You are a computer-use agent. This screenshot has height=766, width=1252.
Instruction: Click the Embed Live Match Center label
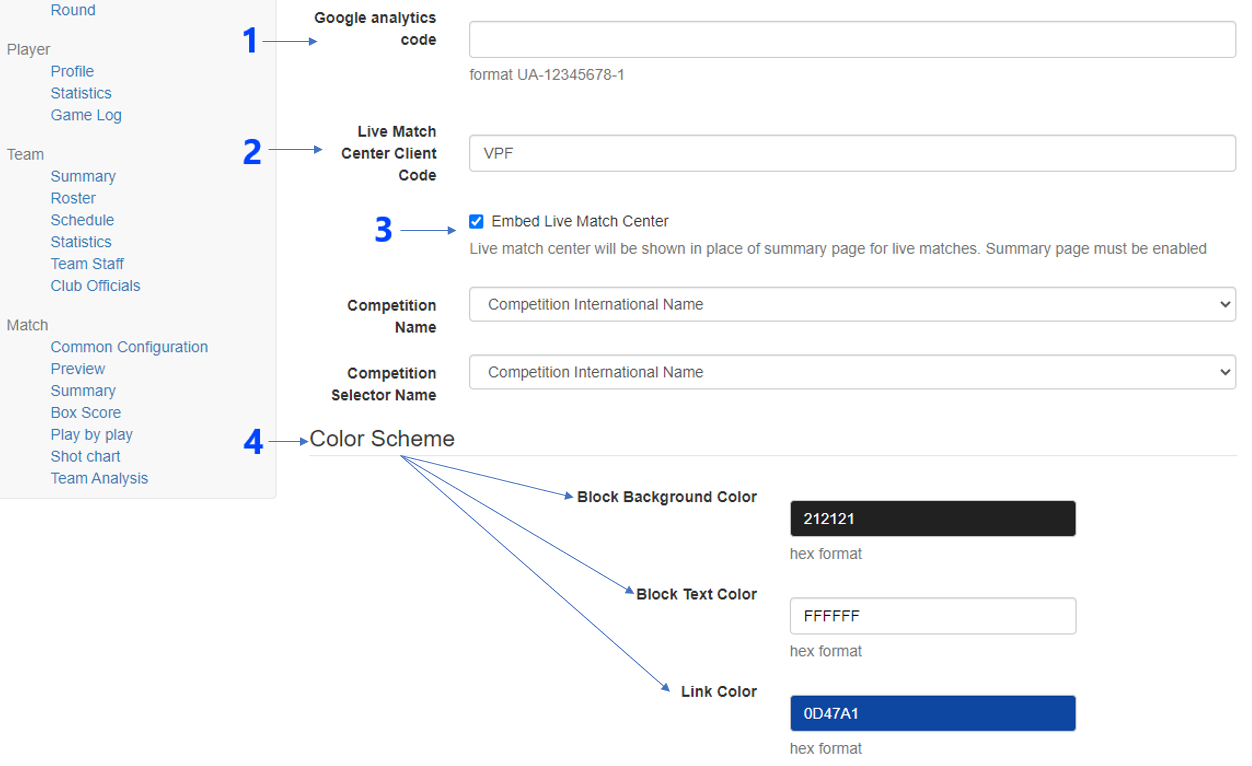coord(580,222)
